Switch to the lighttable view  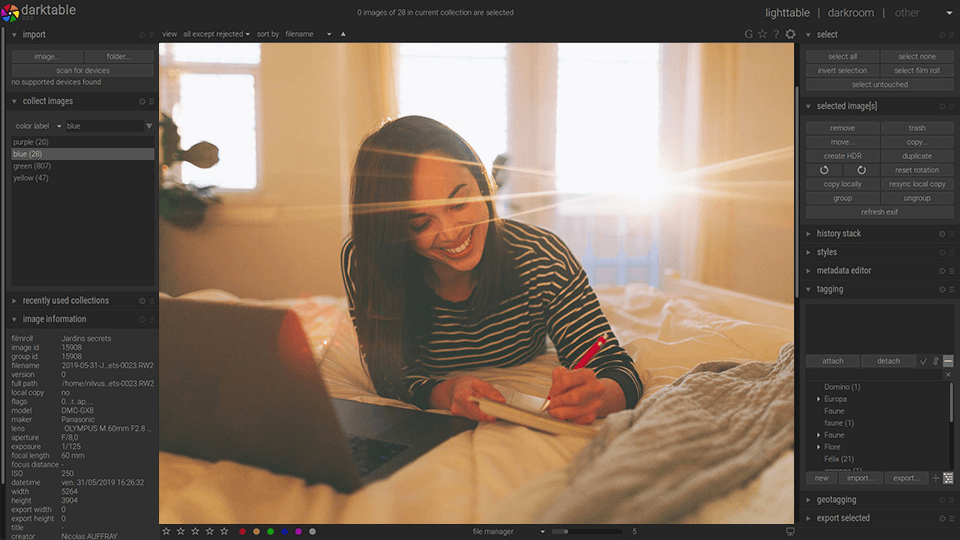[787, 13]
